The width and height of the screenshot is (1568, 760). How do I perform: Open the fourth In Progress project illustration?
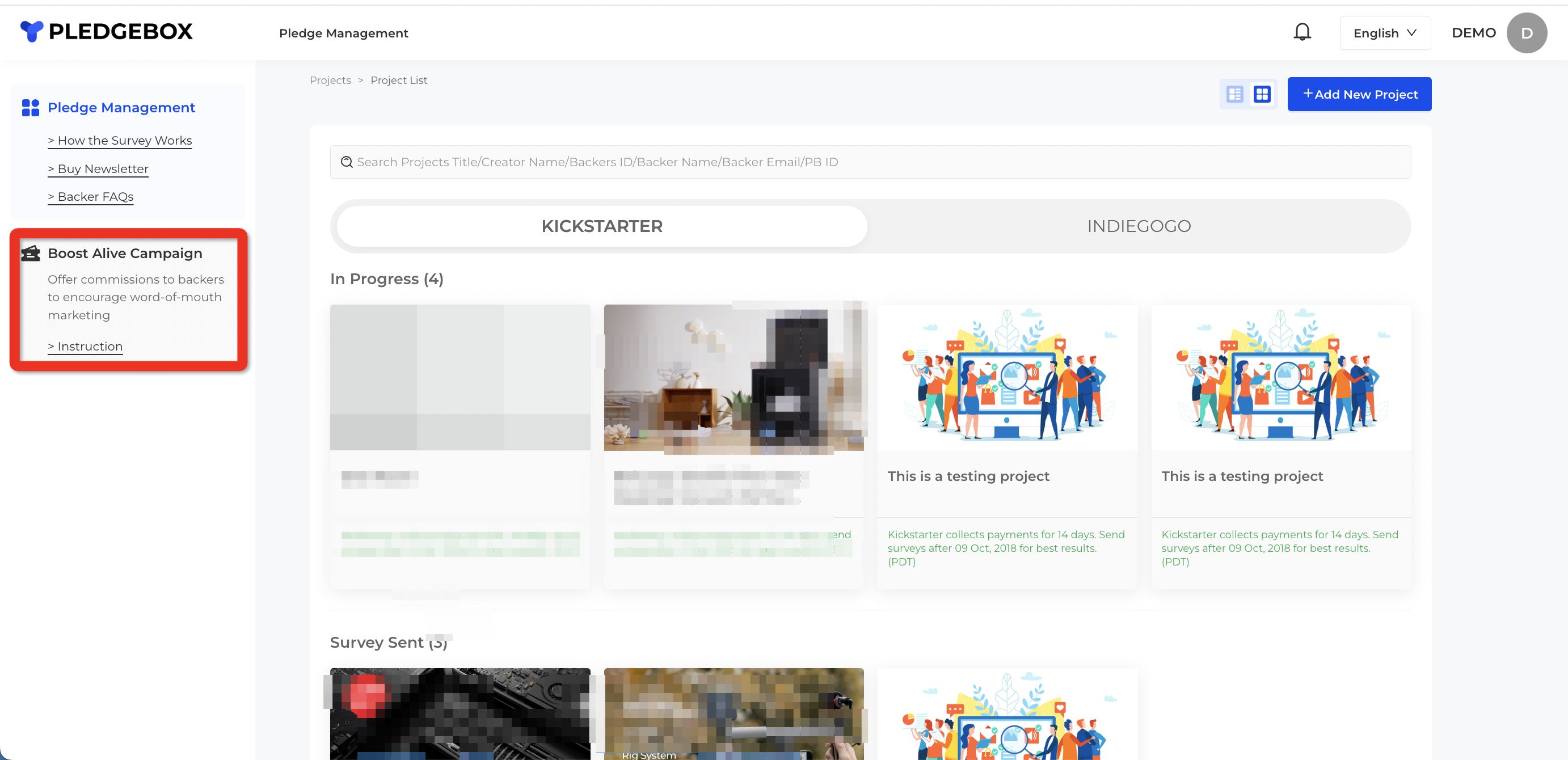click(1281, 377)
